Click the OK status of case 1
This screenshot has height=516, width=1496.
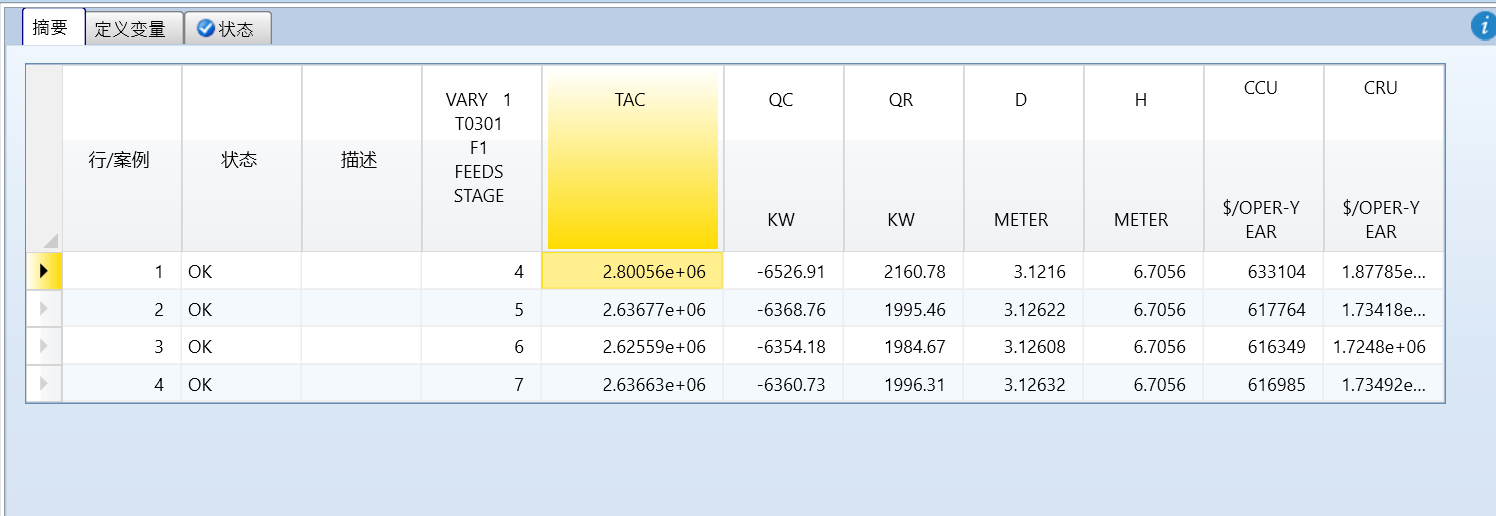(x=241, y=271)
